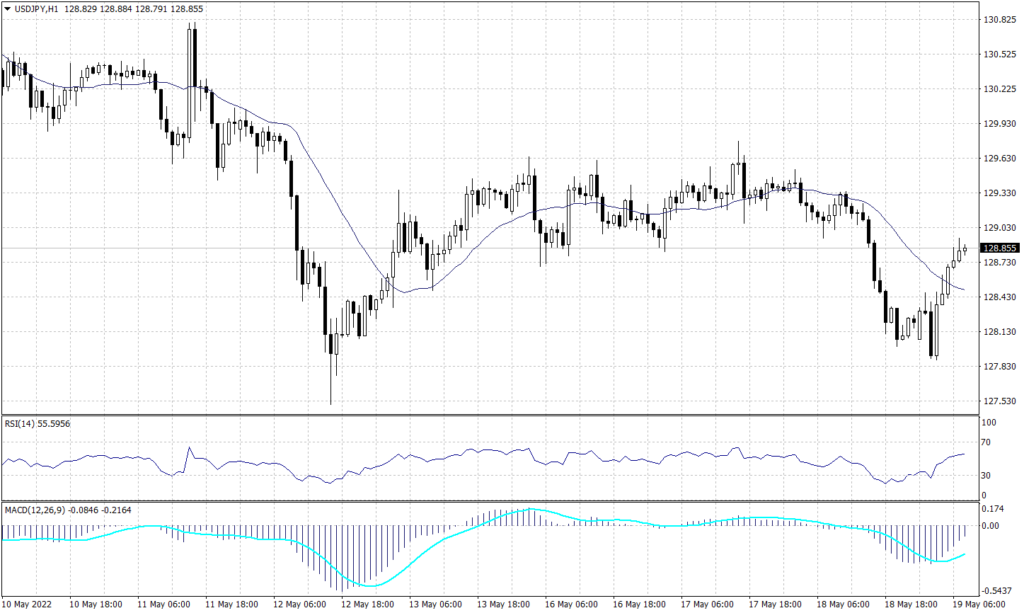Select the 10 May 2022 date label
Image resolution: width=1024 pixels, height=613 pixels.
[x=28, y=605]
